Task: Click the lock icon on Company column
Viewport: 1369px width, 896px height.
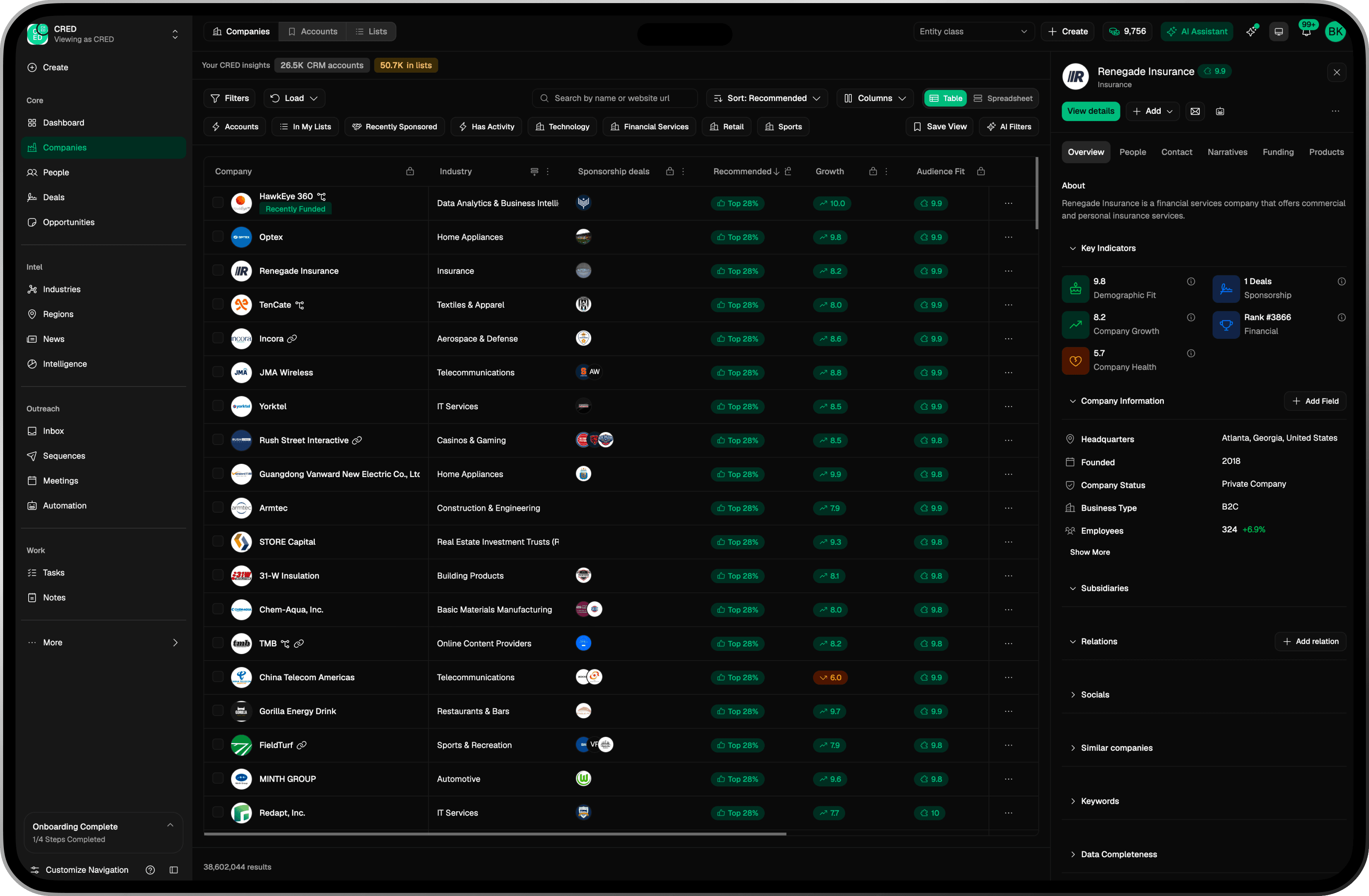Action: click(410, 172)
